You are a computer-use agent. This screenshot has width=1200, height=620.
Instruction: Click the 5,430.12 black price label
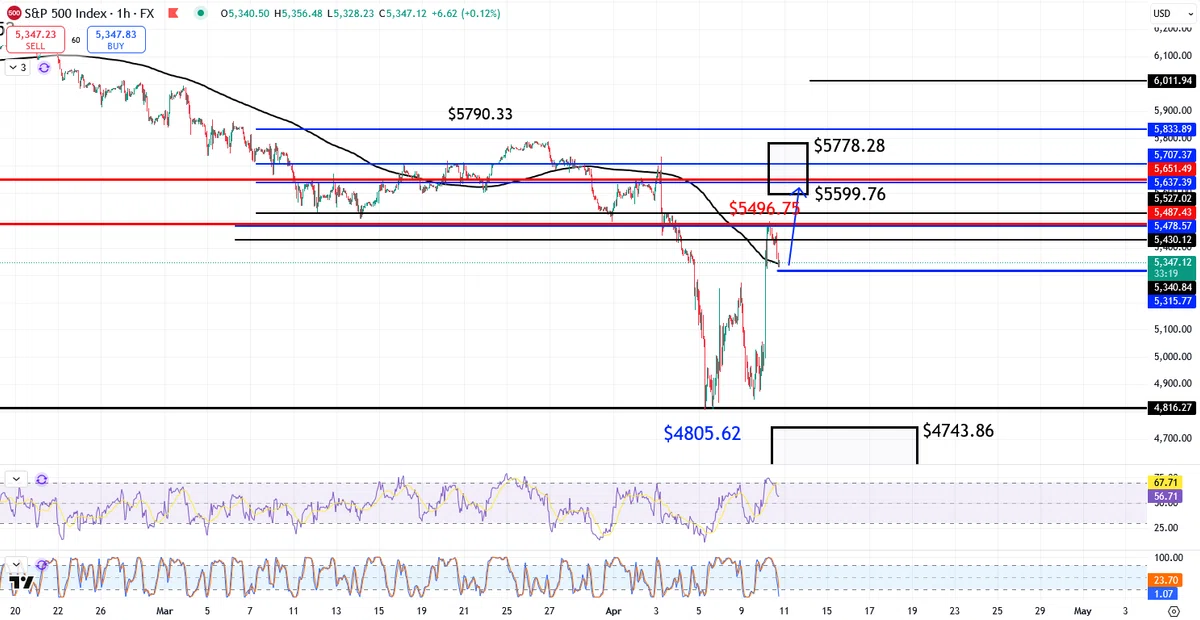[1172, 240]
